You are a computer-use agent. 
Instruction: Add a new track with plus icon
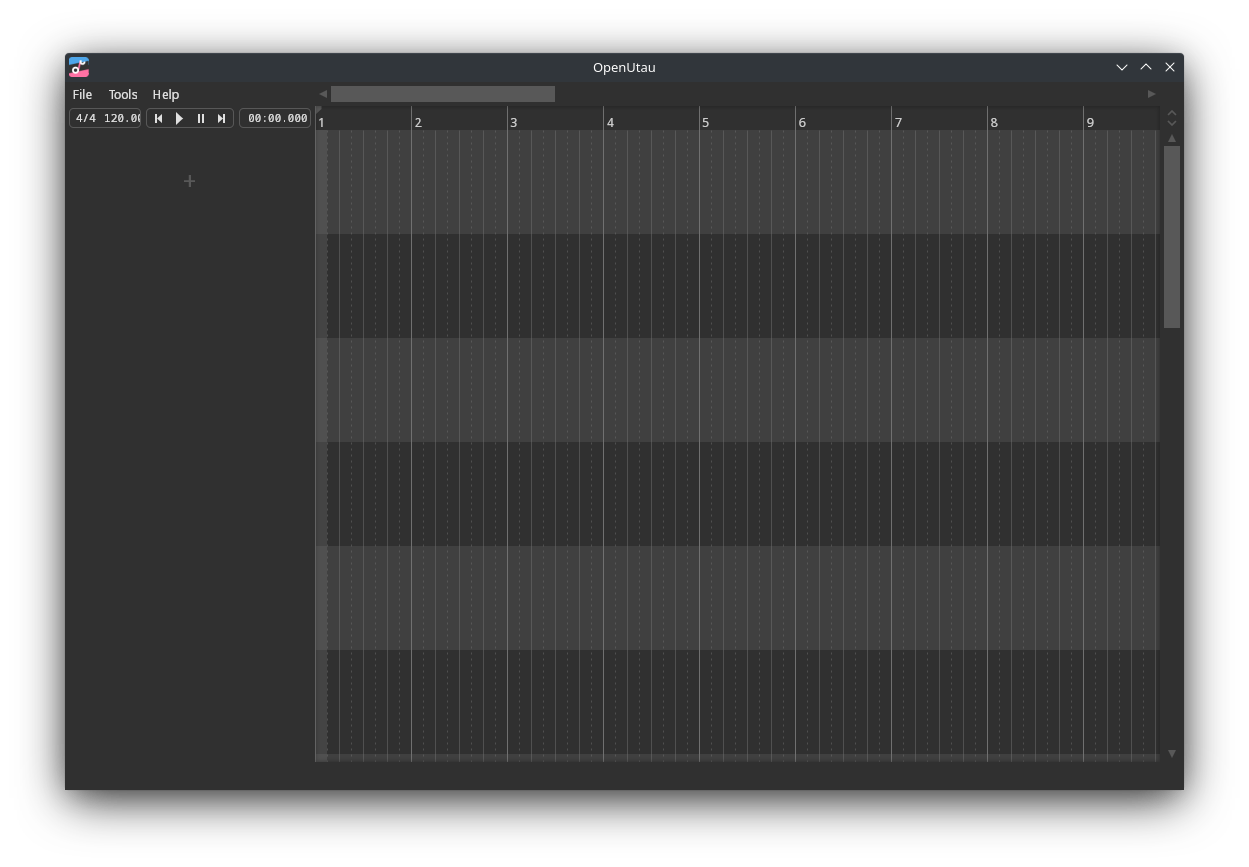[x=189, y=181]
